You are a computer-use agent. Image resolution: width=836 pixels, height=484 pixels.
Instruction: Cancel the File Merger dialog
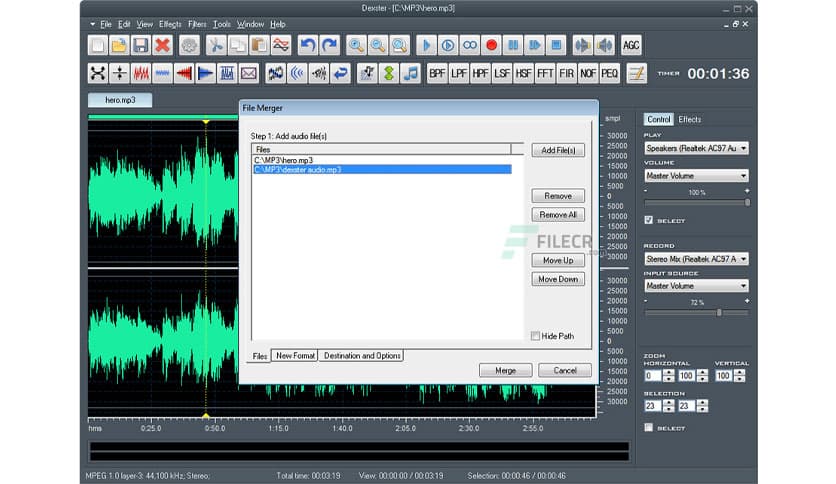pos(565,370)
